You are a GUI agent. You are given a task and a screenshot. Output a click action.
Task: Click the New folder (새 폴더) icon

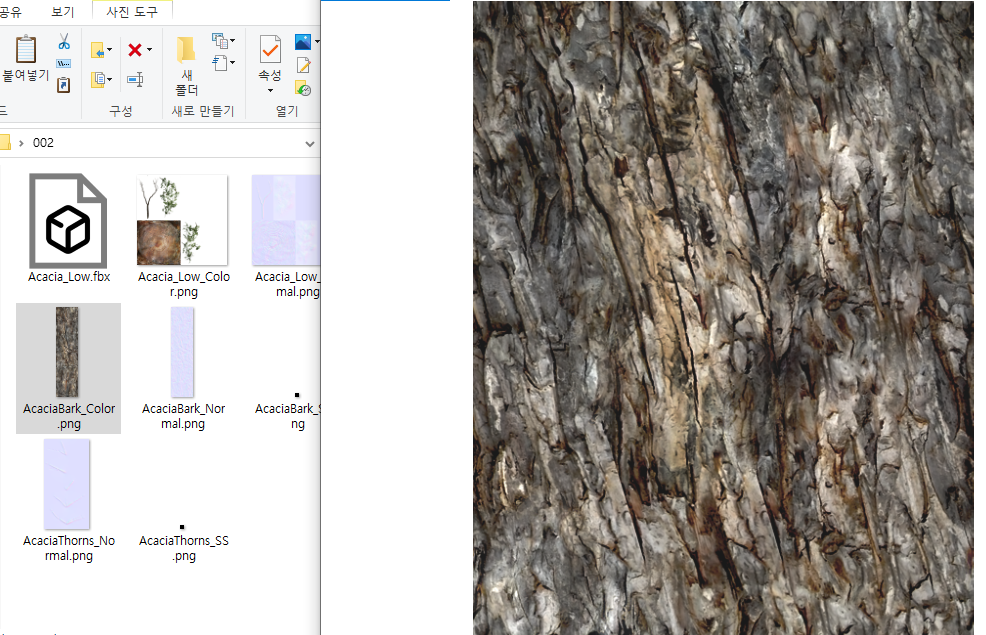(x=186, y=50)
